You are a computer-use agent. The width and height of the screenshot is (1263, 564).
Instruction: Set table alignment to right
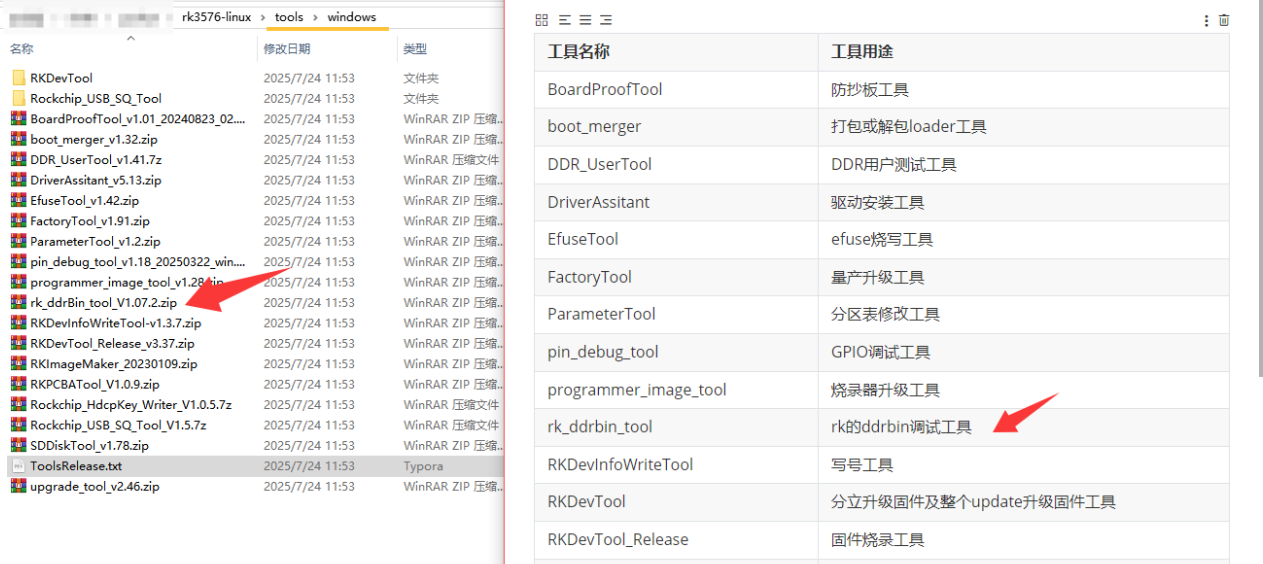[606, 20]
